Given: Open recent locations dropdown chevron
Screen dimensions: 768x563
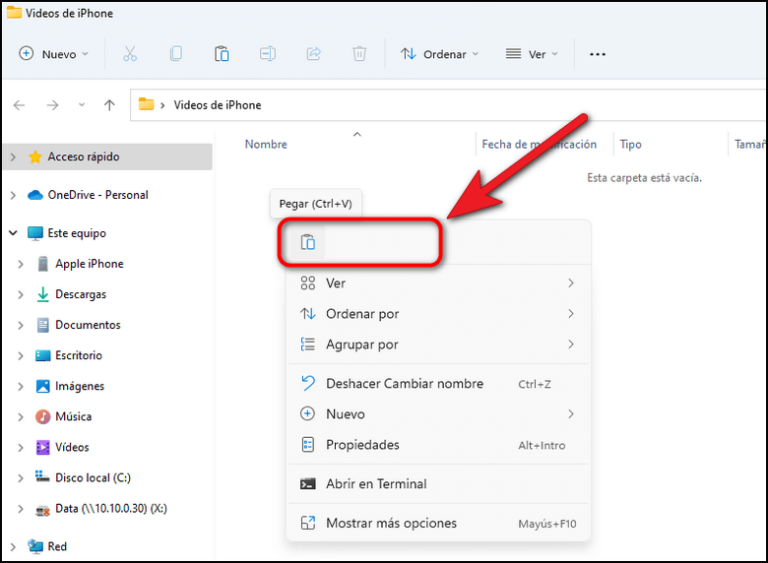Looking at the screenshot, I should point(81,105).
